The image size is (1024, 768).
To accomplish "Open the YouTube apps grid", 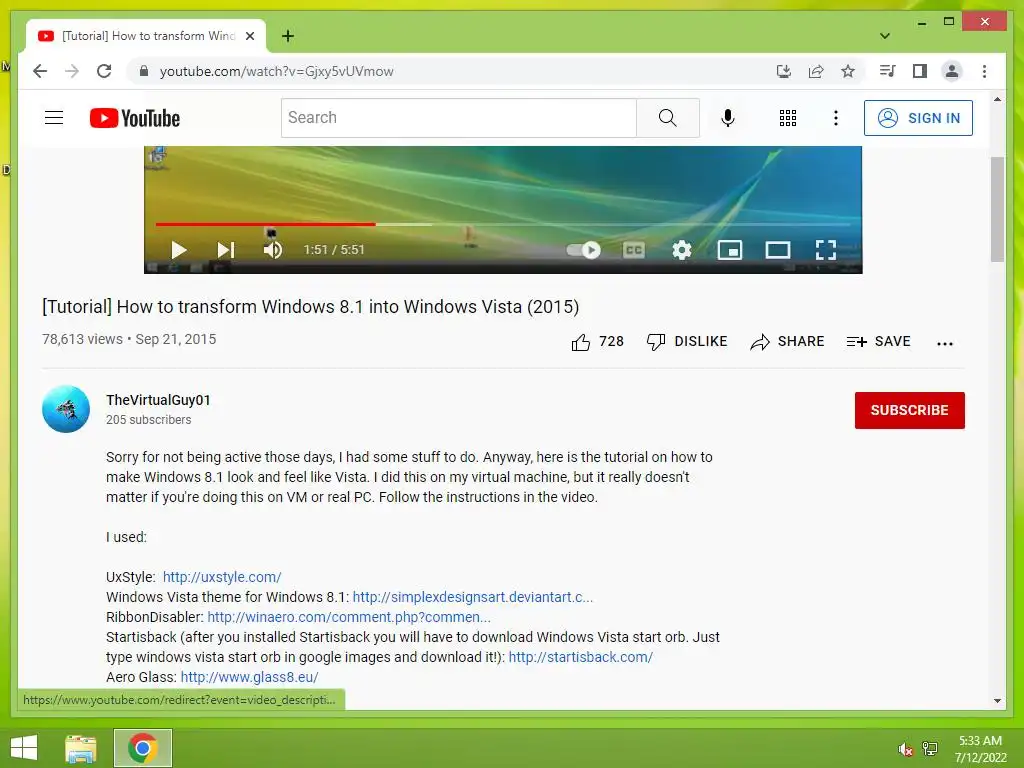I will pos(788,118).
